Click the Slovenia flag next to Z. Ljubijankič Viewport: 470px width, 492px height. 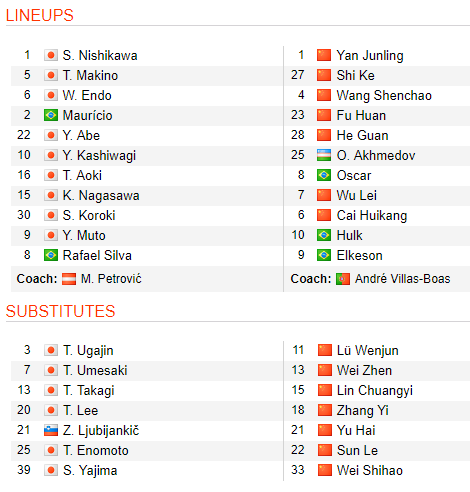point(51,431)
